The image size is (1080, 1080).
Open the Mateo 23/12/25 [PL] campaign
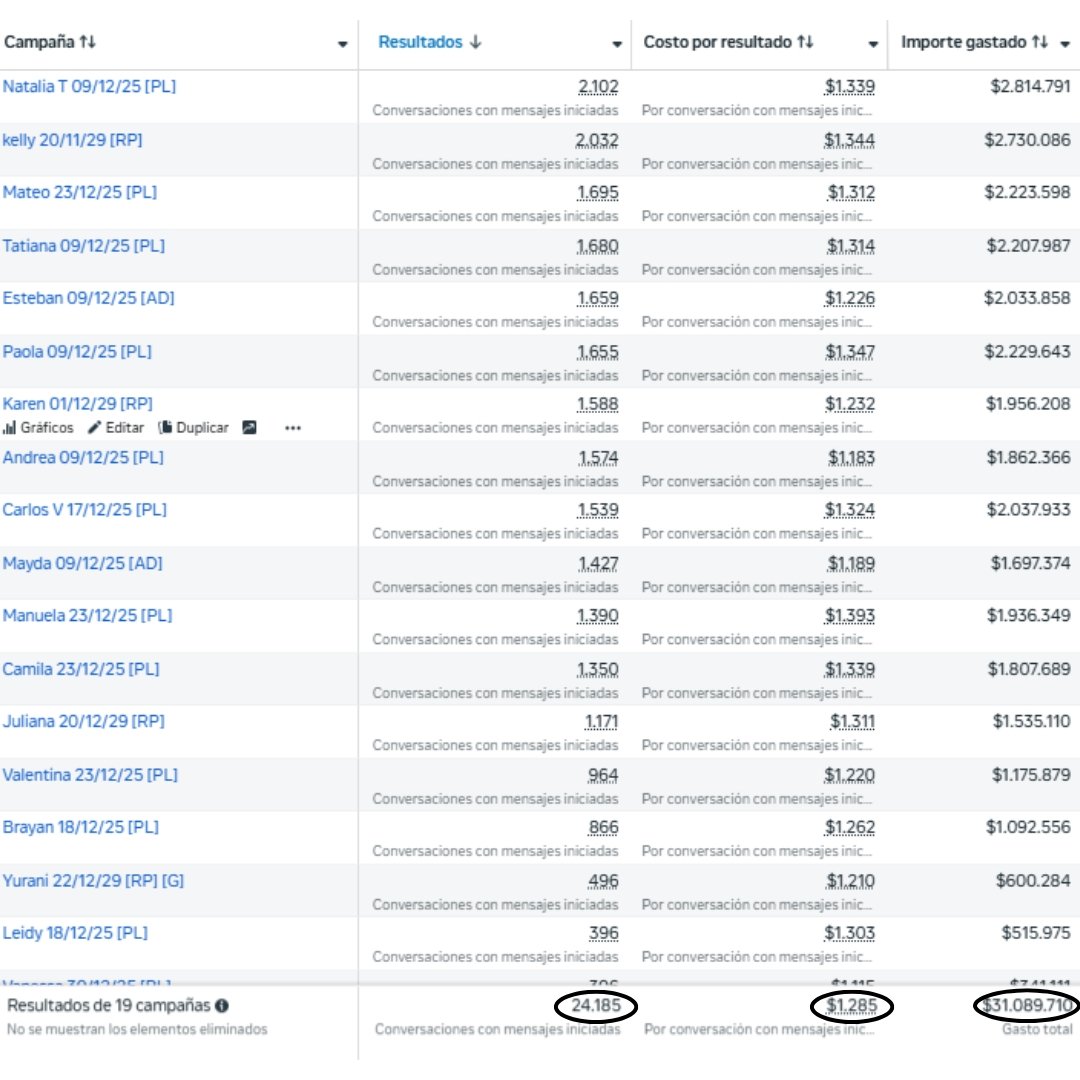[80, 192]
